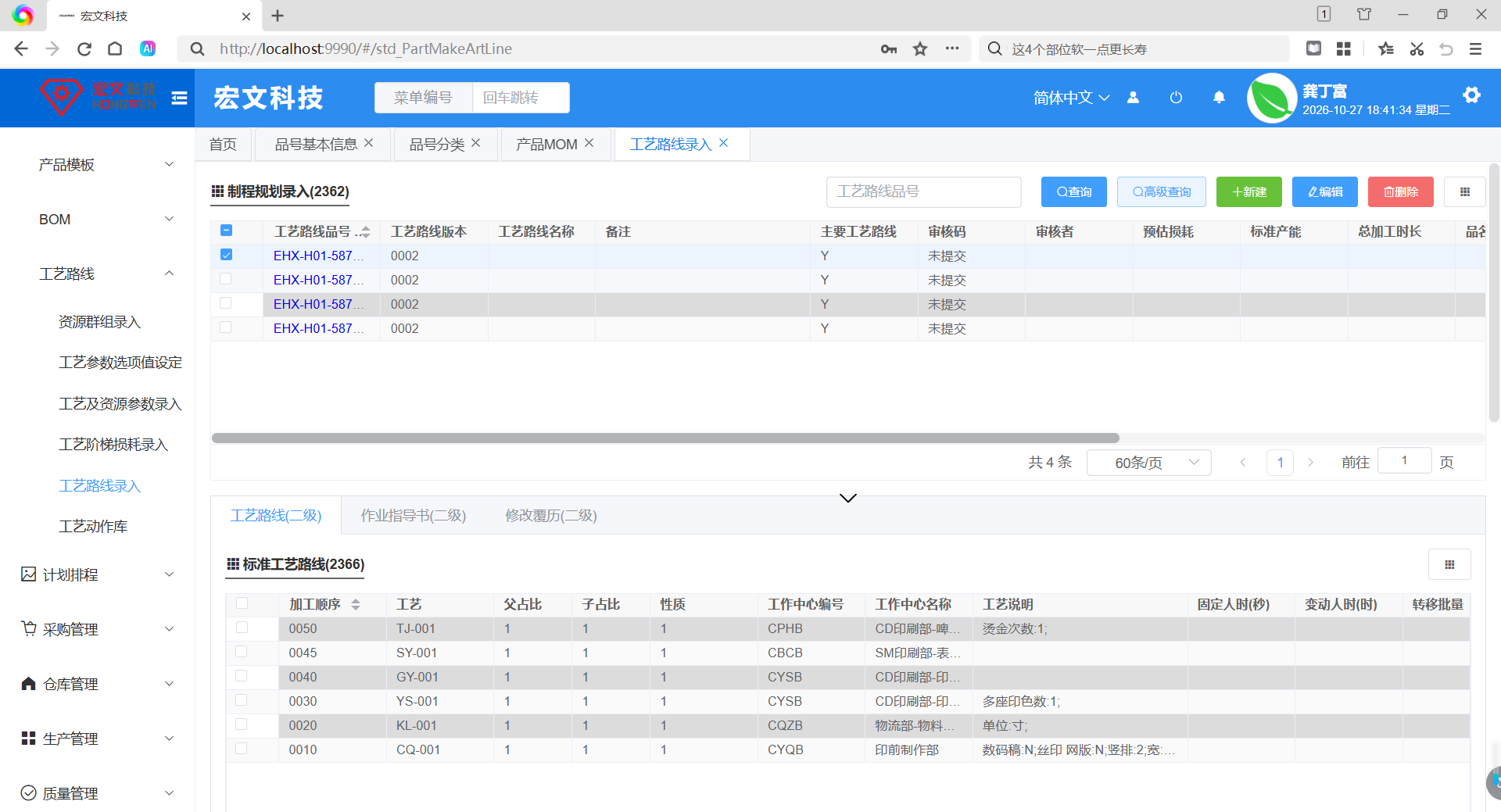Open the 简体中文 language dropdown
1501x812 pixels.
point(1071,98)
